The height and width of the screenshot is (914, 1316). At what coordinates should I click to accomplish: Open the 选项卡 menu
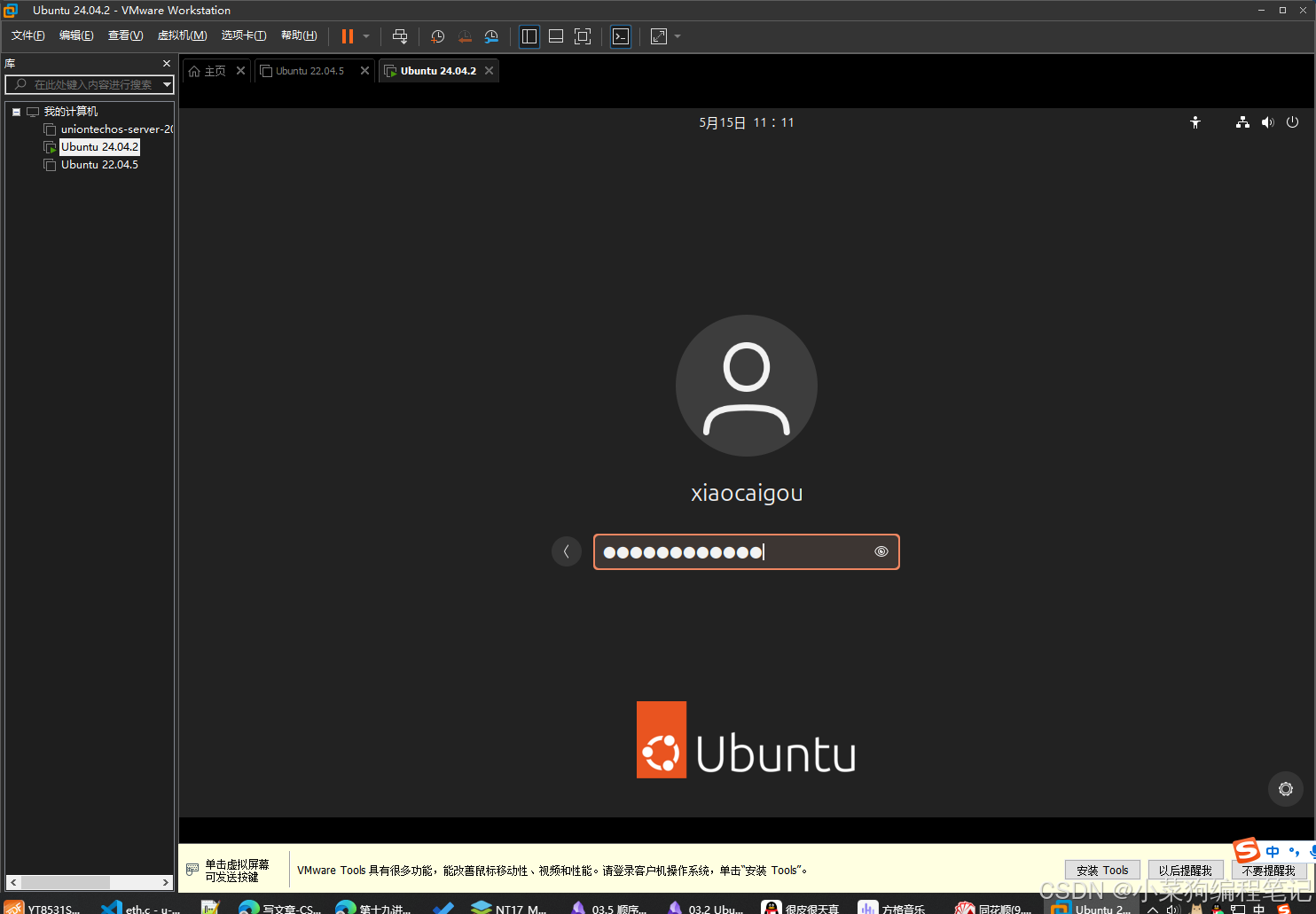tap(244, 35)
